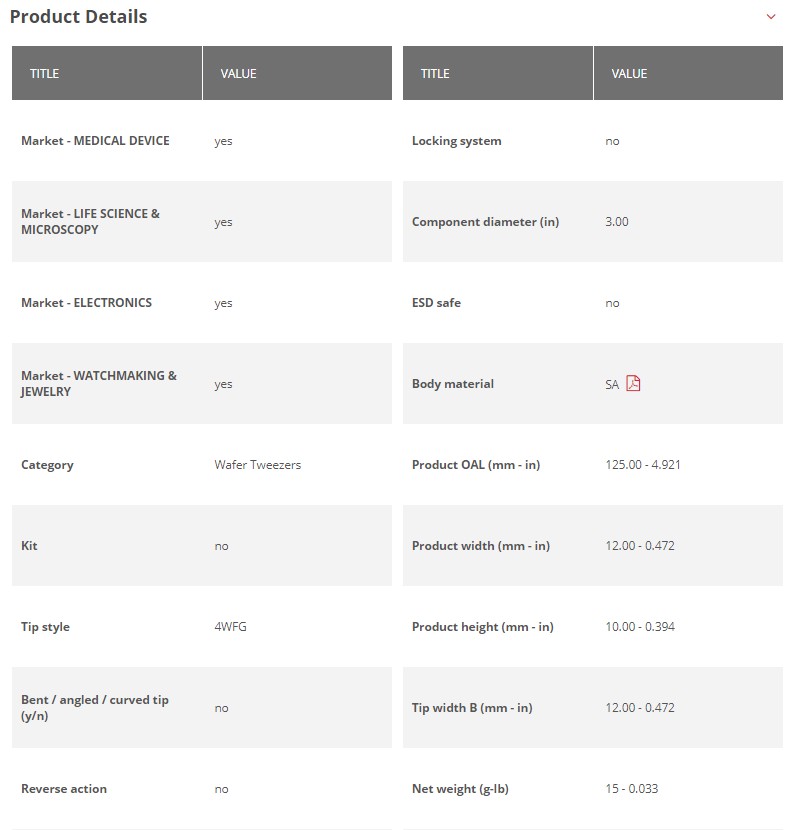Click the Component diameter value 3.00
The height and width of the screenshot is (830, 790).
pos(617,222)
